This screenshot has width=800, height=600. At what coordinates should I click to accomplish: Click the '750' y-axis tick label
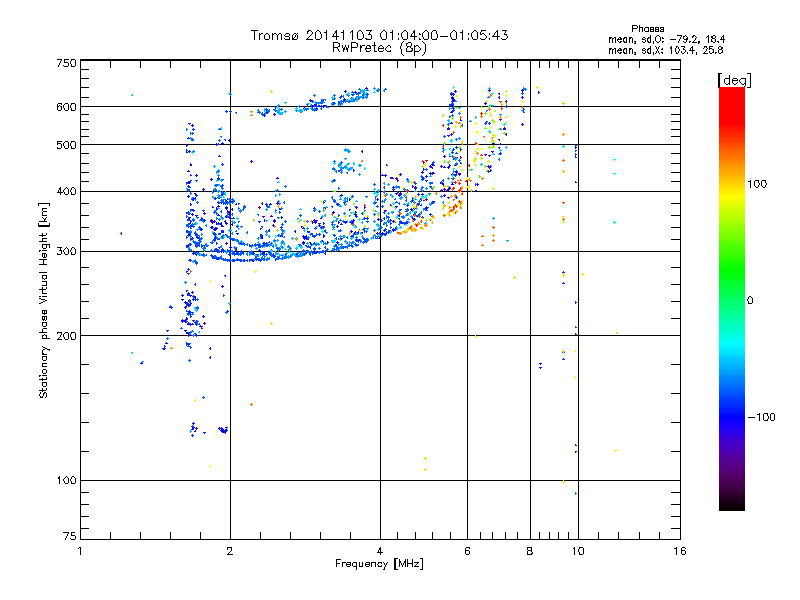tap(66, 63)
